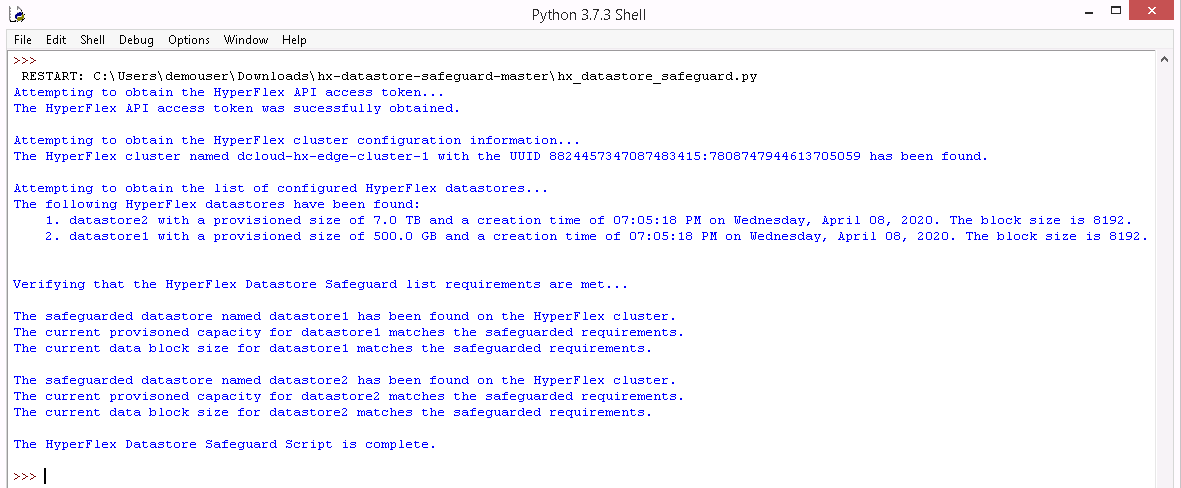Click the datastore1 500.0 GB list entry
This screenshot has height=488, width=1181.
pos(597,236)
